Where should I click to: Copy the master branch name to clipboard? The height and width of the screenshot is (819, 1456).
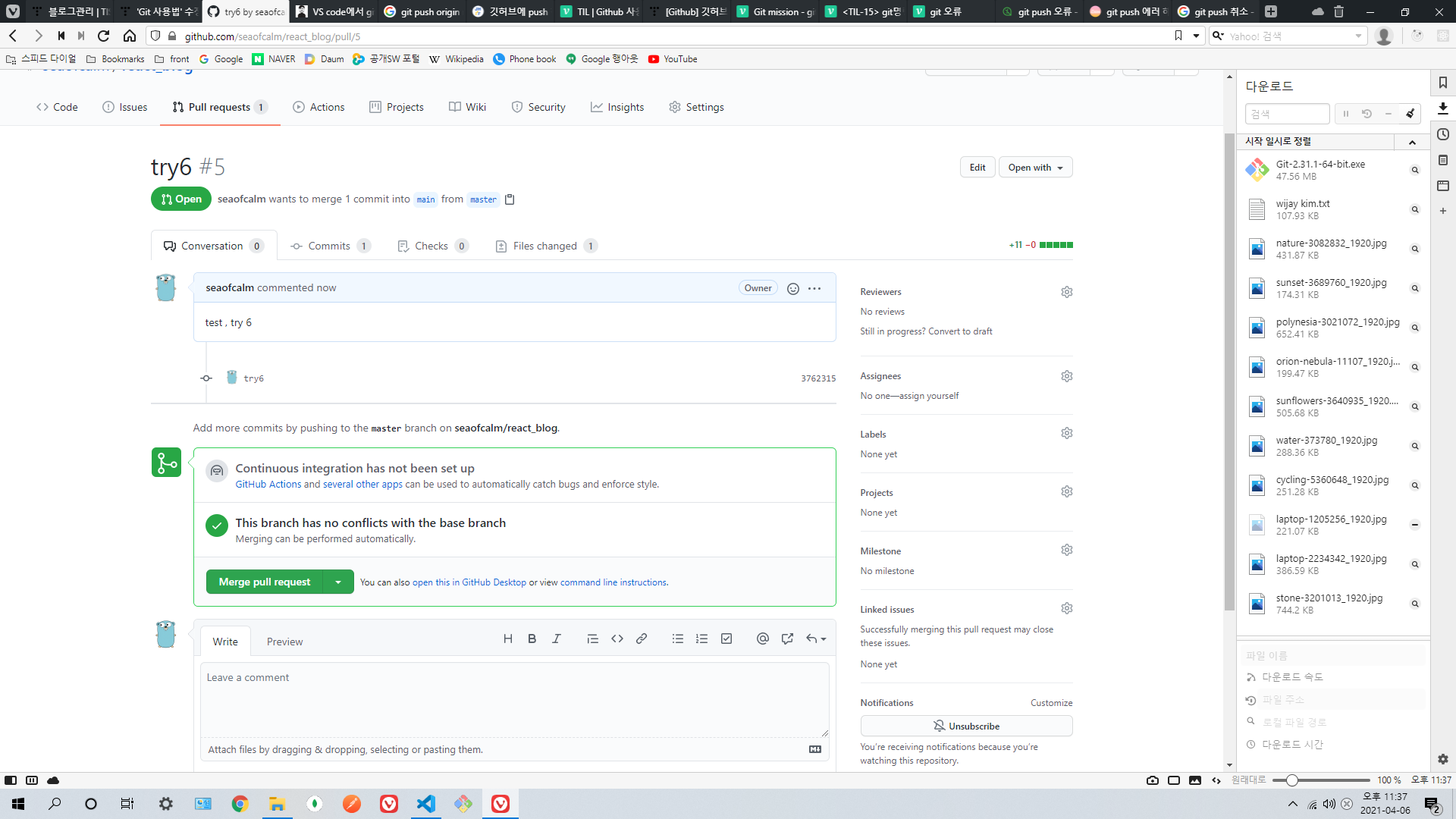coord(510,199)
